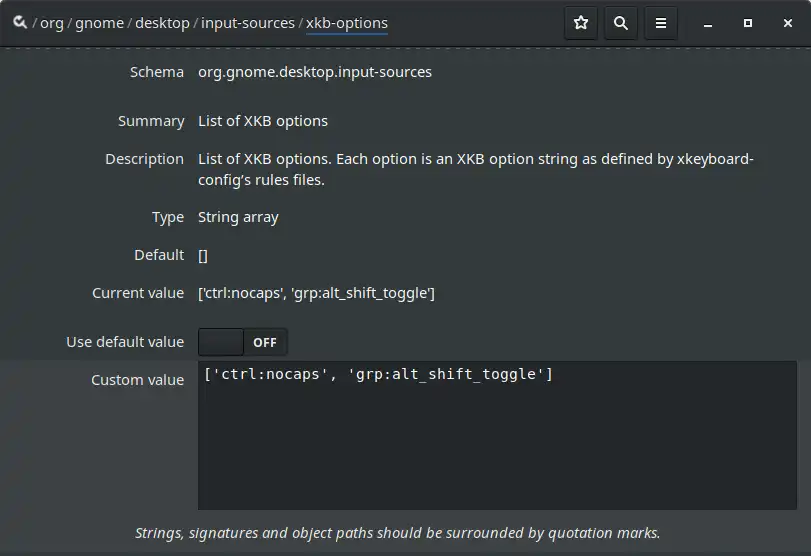Click the Default value brackets
811x556 pixels.
[203, 256]
